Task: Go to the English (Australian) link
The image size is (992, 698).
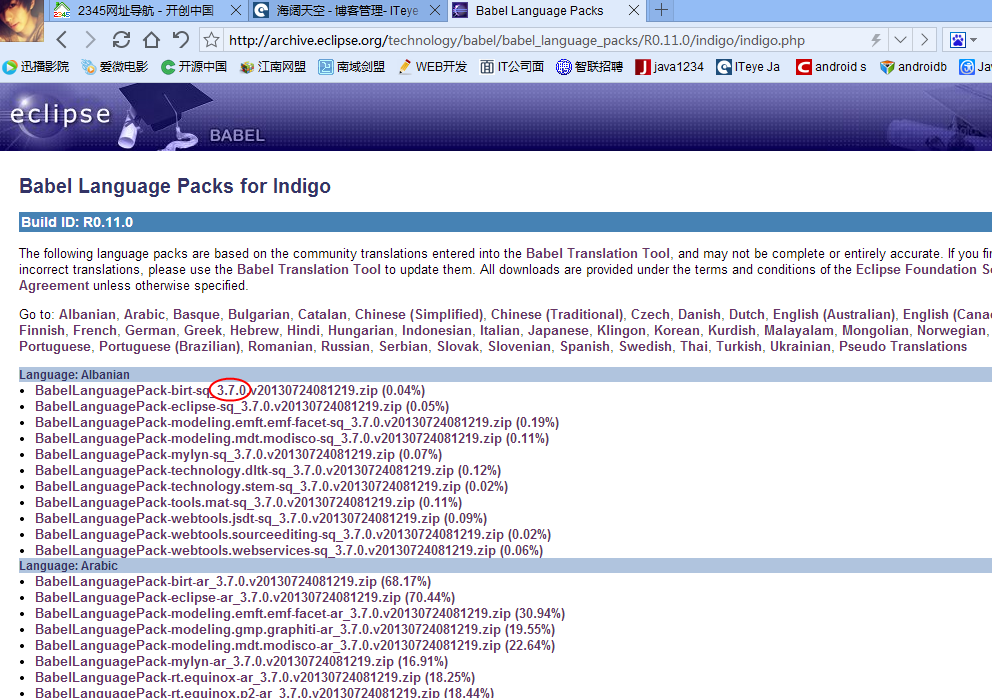Action: click(834, 315)
